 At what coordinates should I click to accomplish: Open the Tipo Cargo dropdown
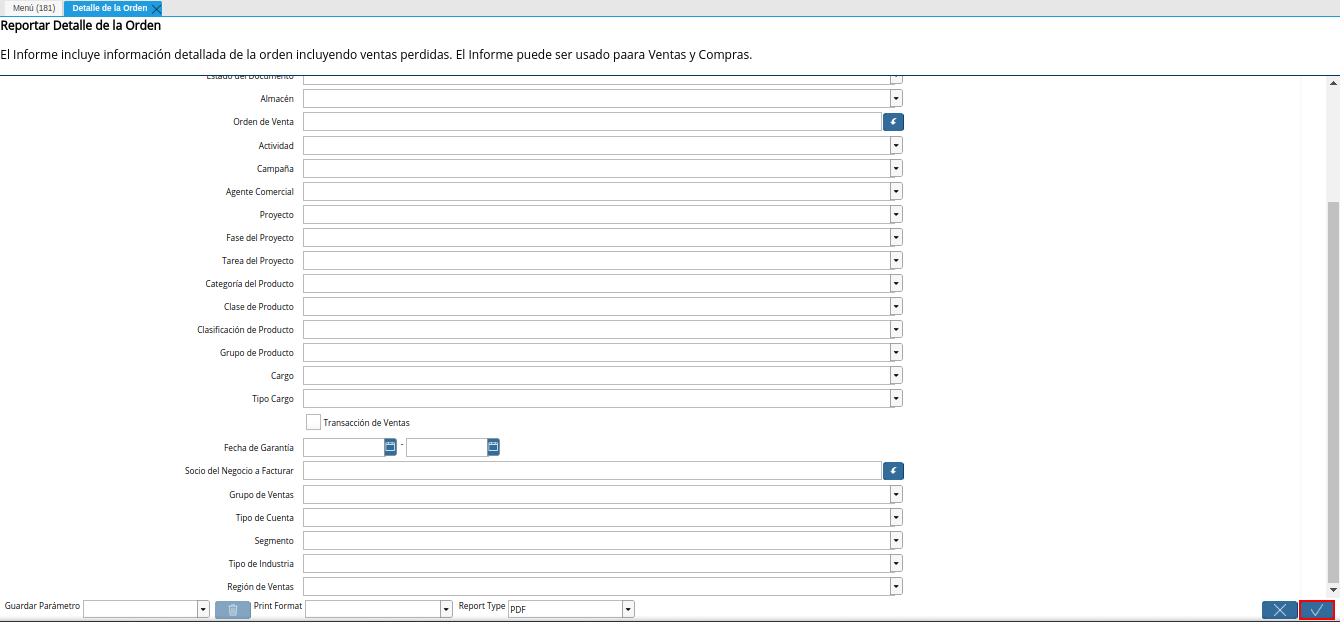[896, 398]
